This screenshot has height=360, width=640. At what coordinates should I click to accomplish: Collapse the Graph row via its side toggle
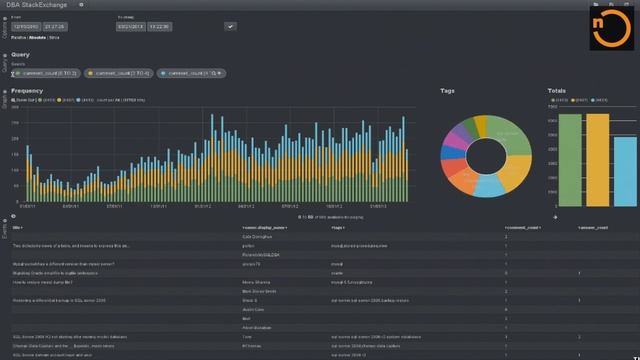5,92
